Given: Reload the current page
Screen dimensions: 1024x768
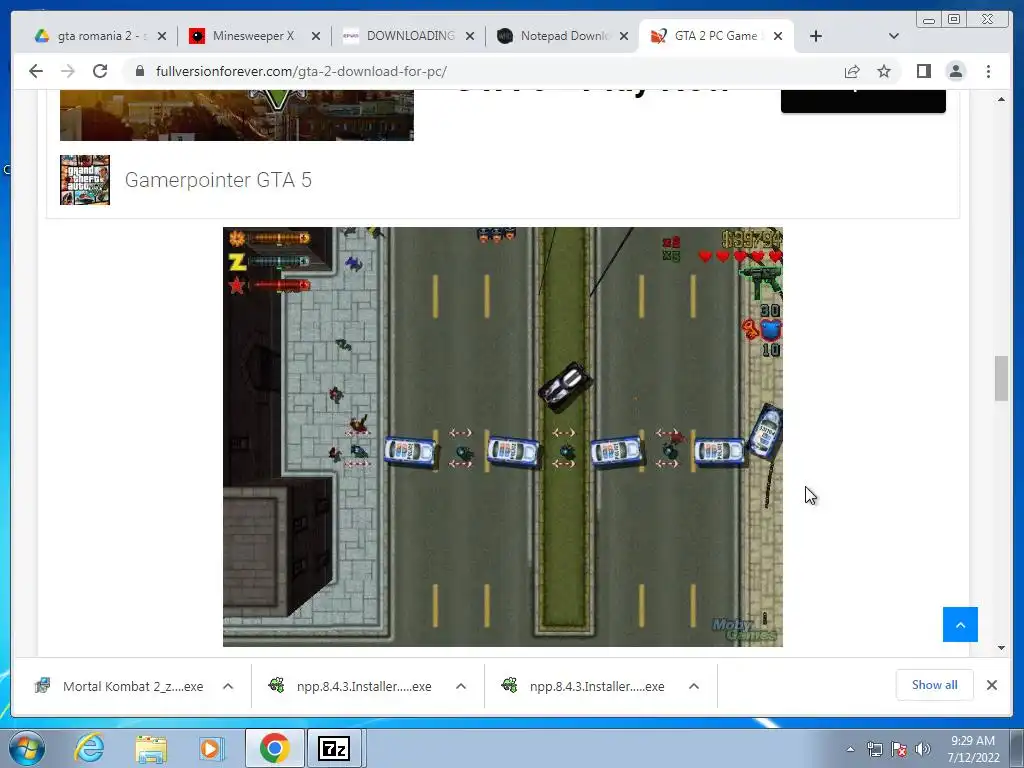Looking at the screenshot, I should pos(100,71).
